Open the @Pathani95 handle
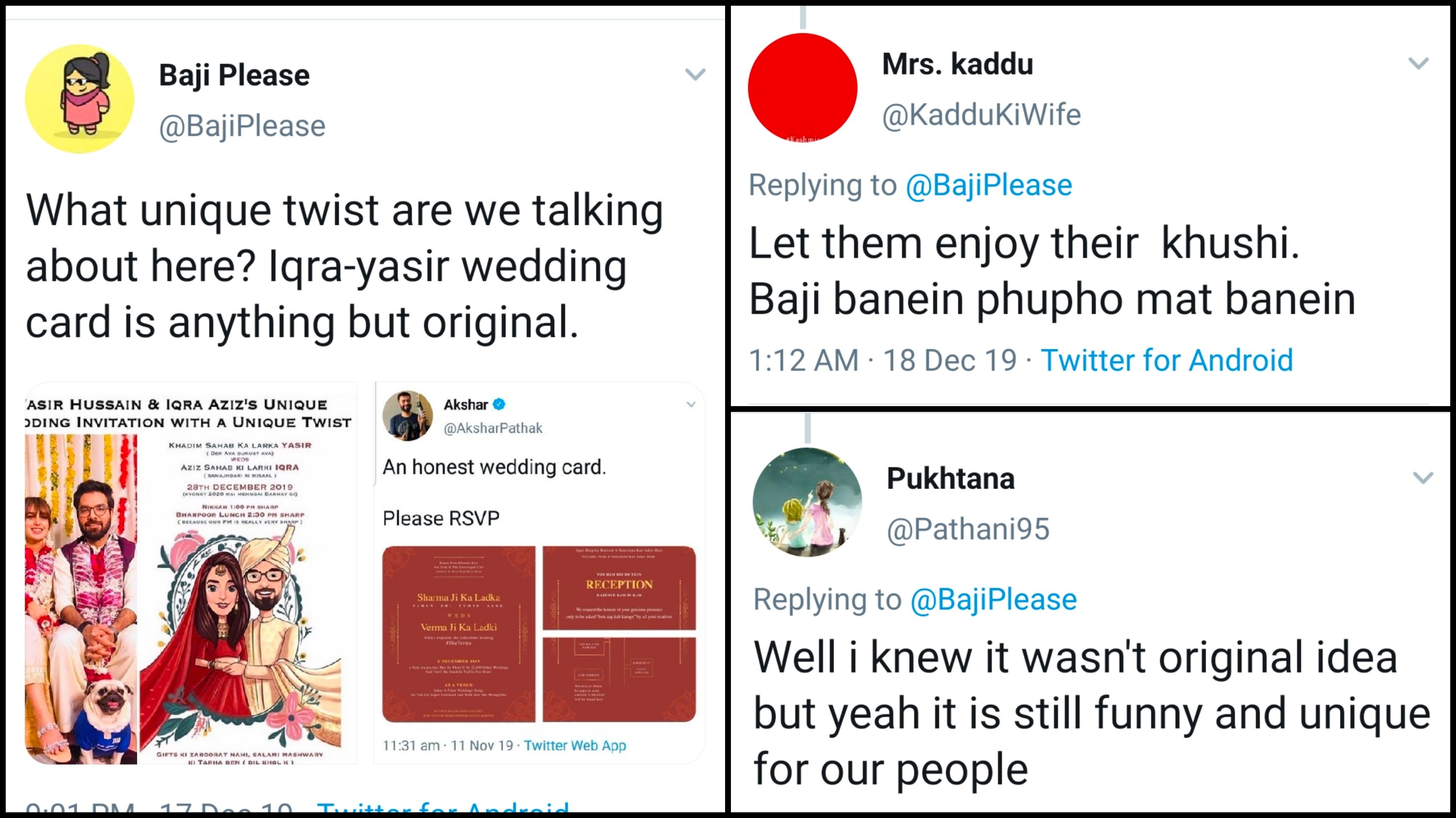The image size is (1456, 818). (x=968, y=529)
